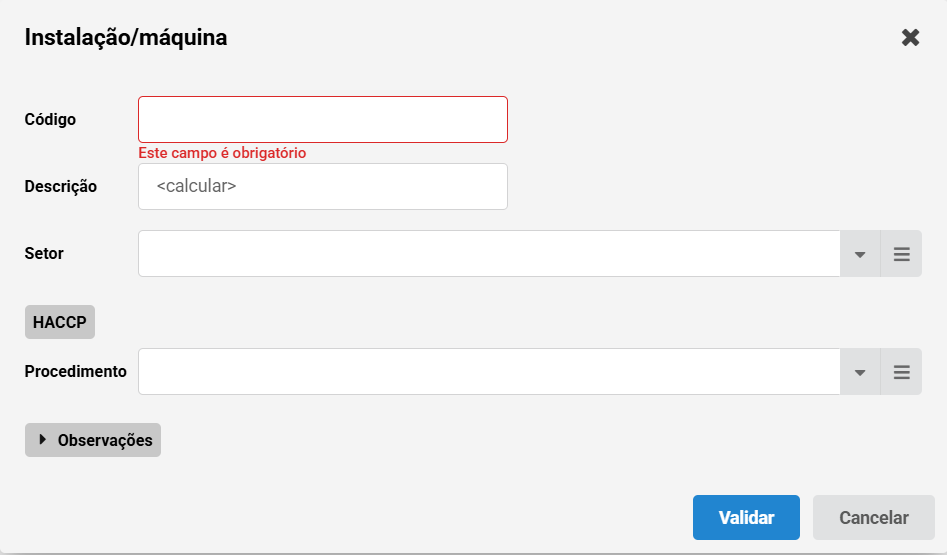The image size is (947, 555).
Task: Click the Descrição field label
Action: tap(60, 187)
